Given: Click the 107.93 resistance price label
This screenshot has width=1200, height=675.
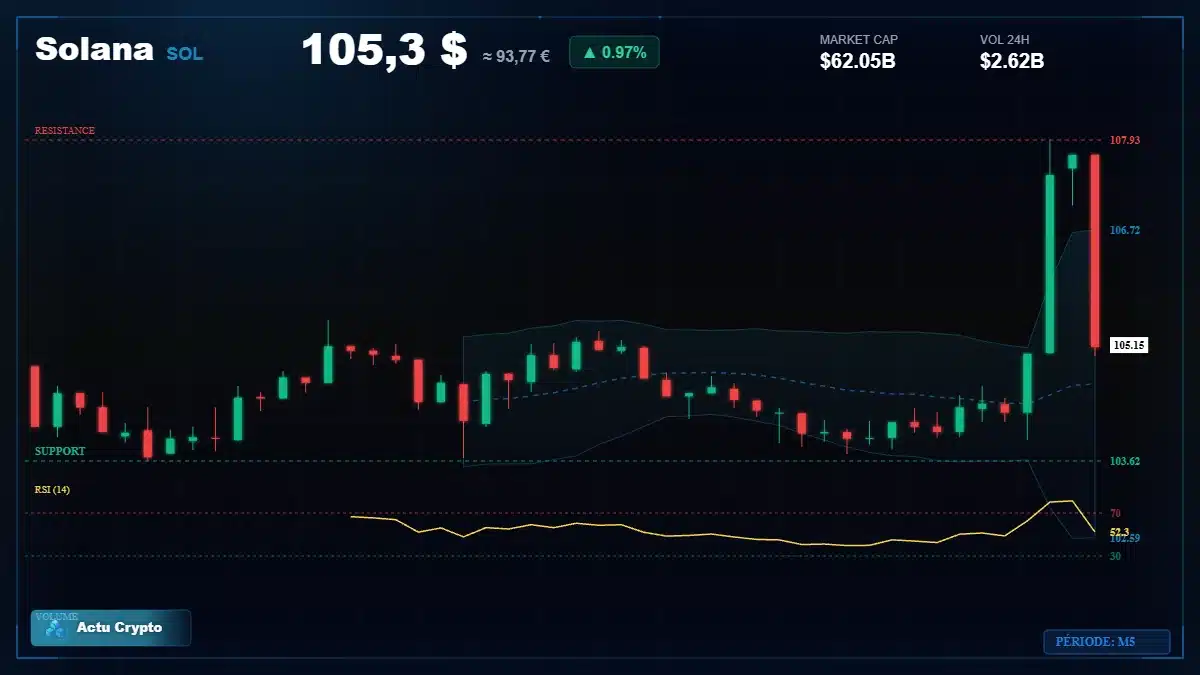Looking at the screenshot, I should coord(1125,140).
